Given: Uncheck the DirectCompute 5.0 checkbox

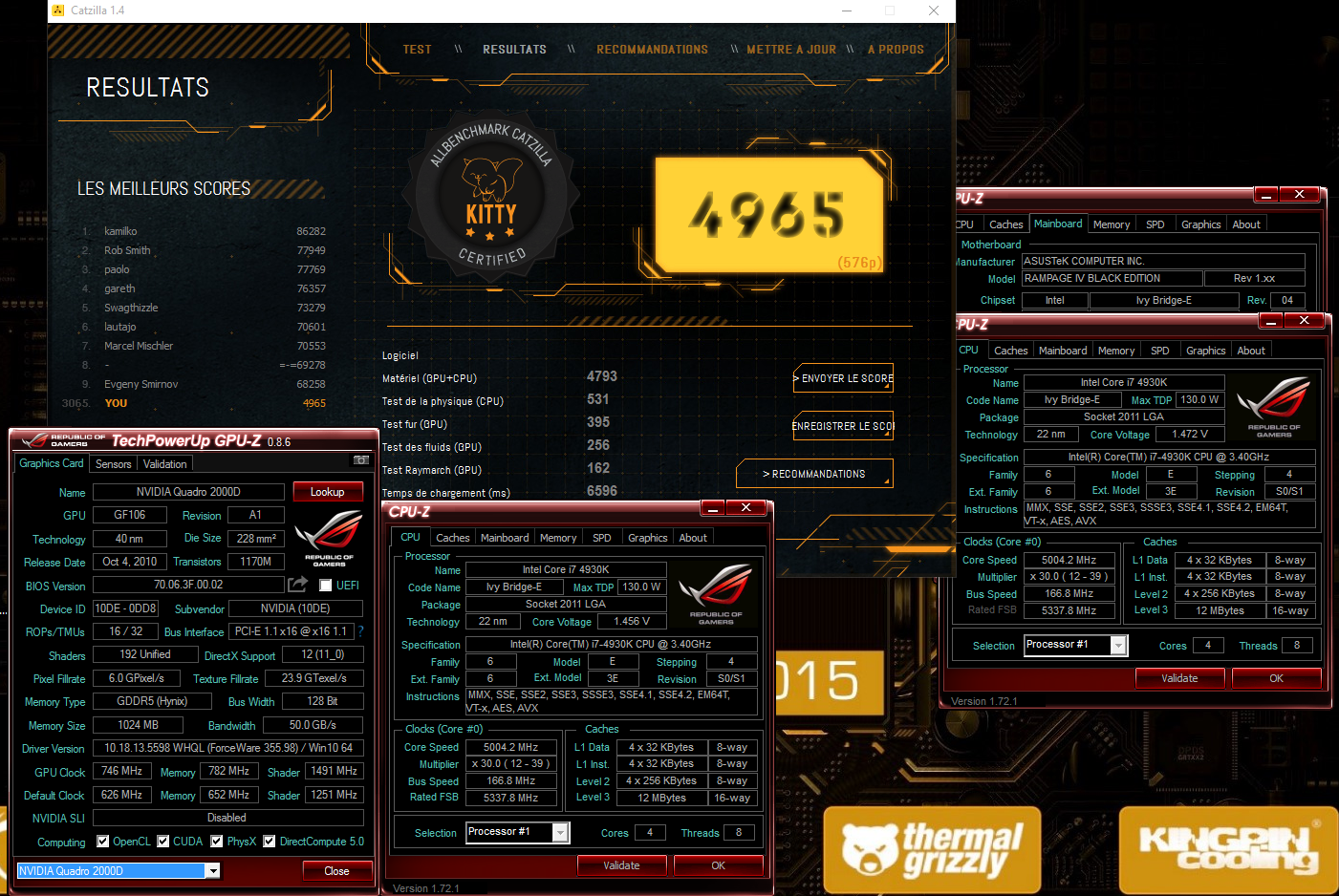Looking at the screenshot, I should [x=270, y=842].
